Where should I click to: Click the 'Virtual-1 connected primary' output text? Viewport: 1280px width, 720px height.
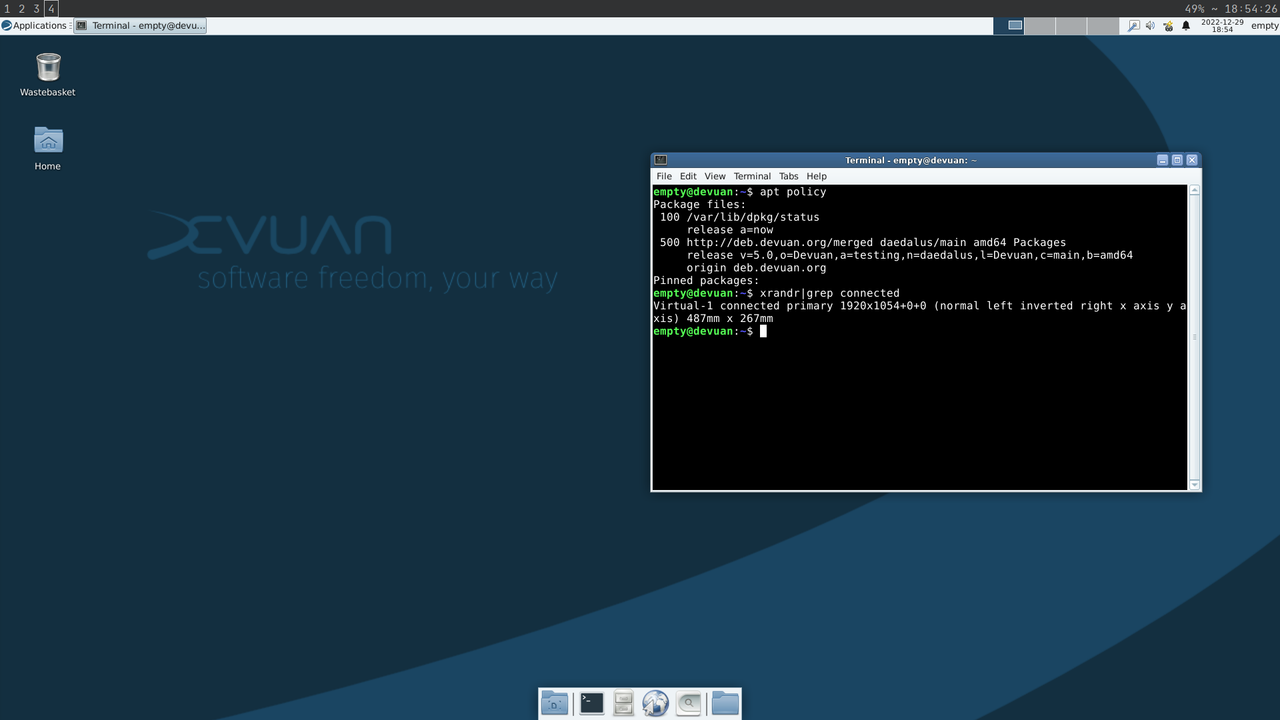[x=743, y=306]
